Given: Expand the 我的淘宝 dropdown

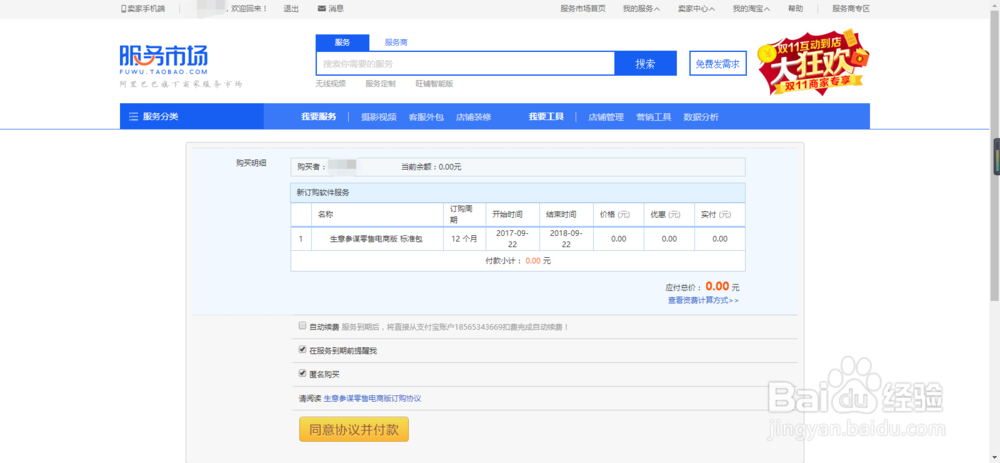Looking at the screenshot, I should tap(751, 9).
